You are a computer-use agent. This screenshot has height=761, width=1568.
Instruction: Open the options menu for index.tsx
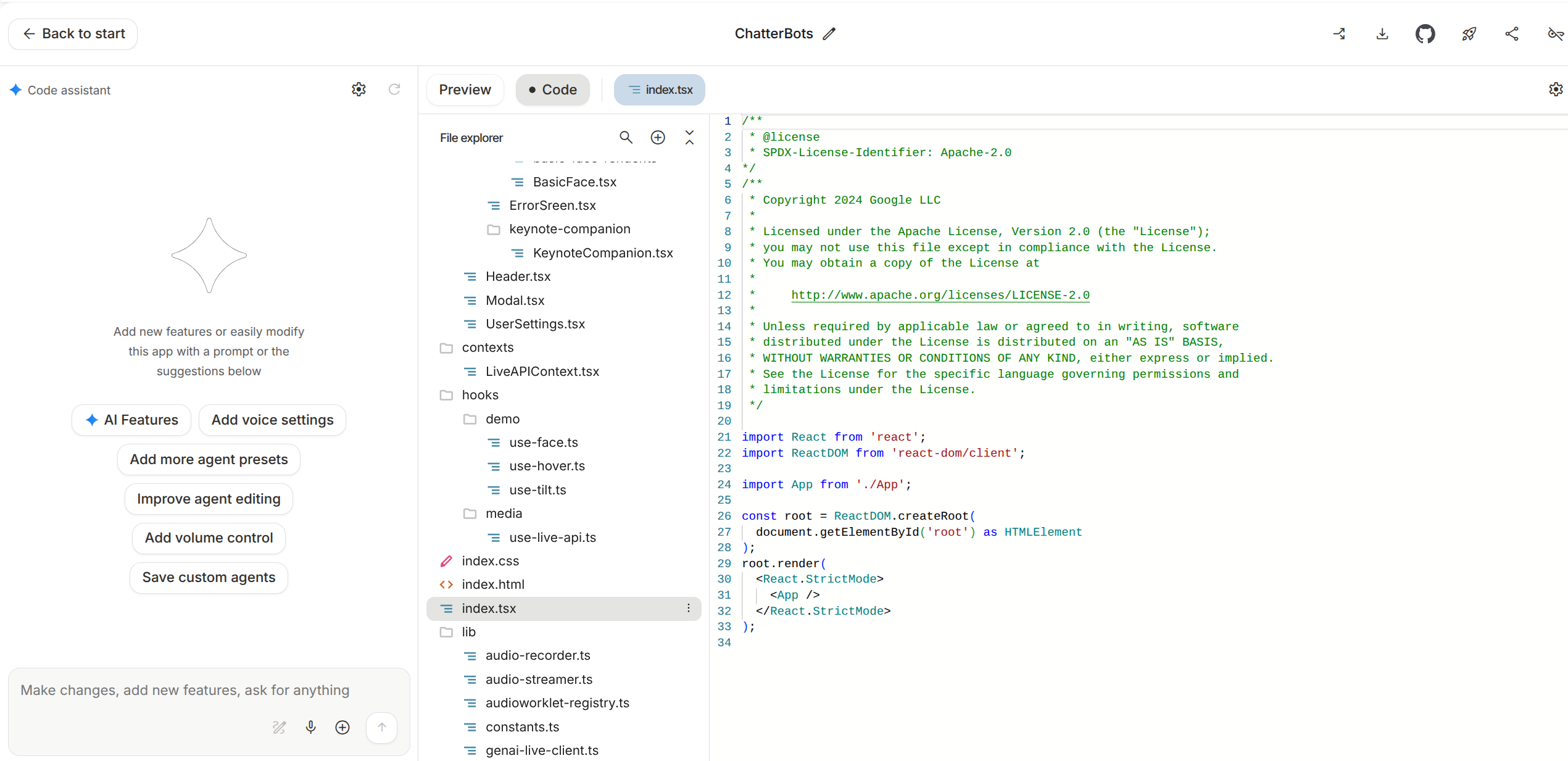click(688, 609)
